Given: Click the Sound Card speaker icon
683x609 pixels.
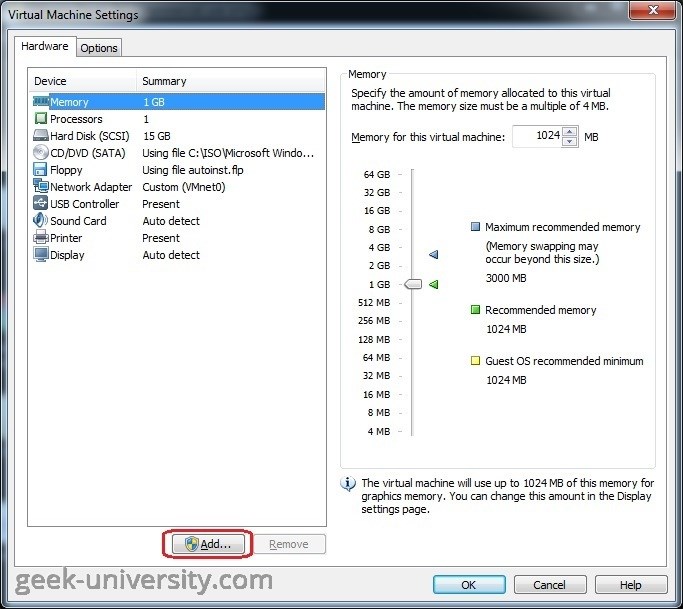Looking at the screenshot, I should pyautogui.click(x=40, y=220).
